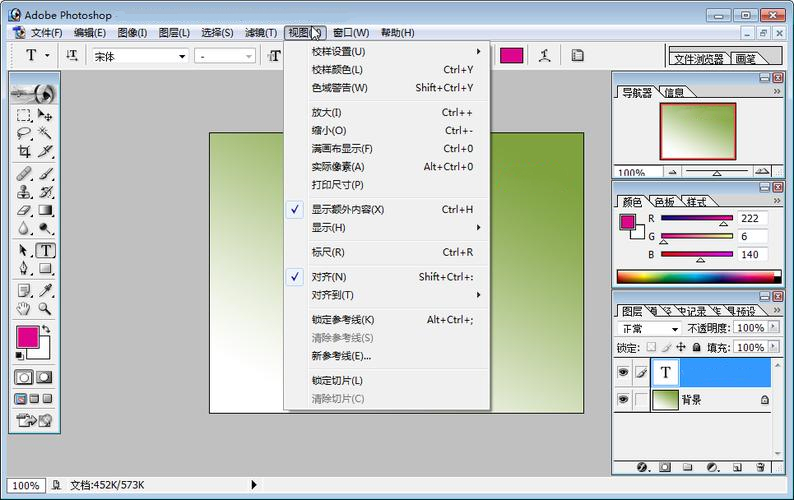
Task: Select the Slice tool
Action: (x=45, y=151)
